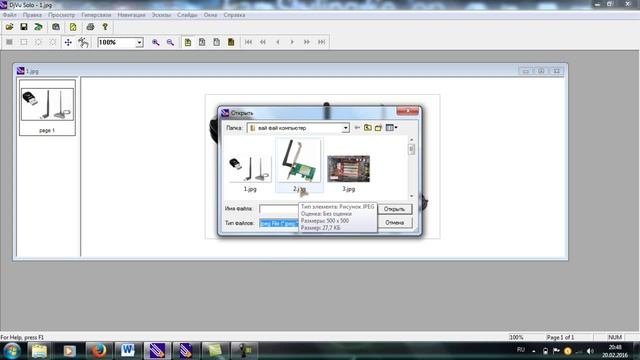640x360 pixels.
Task: Click the double-left rewind navigation arrow
Action: [x=263, y=42]
